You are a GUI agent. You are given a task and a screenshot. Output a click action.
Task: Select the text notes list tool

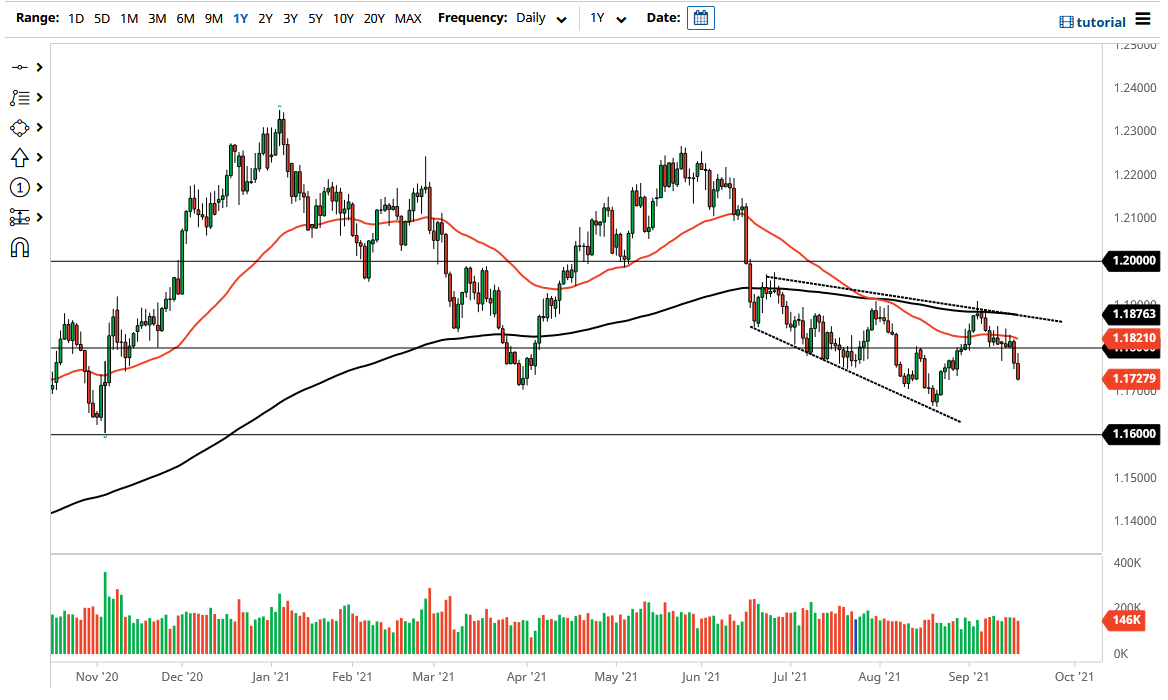tap(19, 98)
